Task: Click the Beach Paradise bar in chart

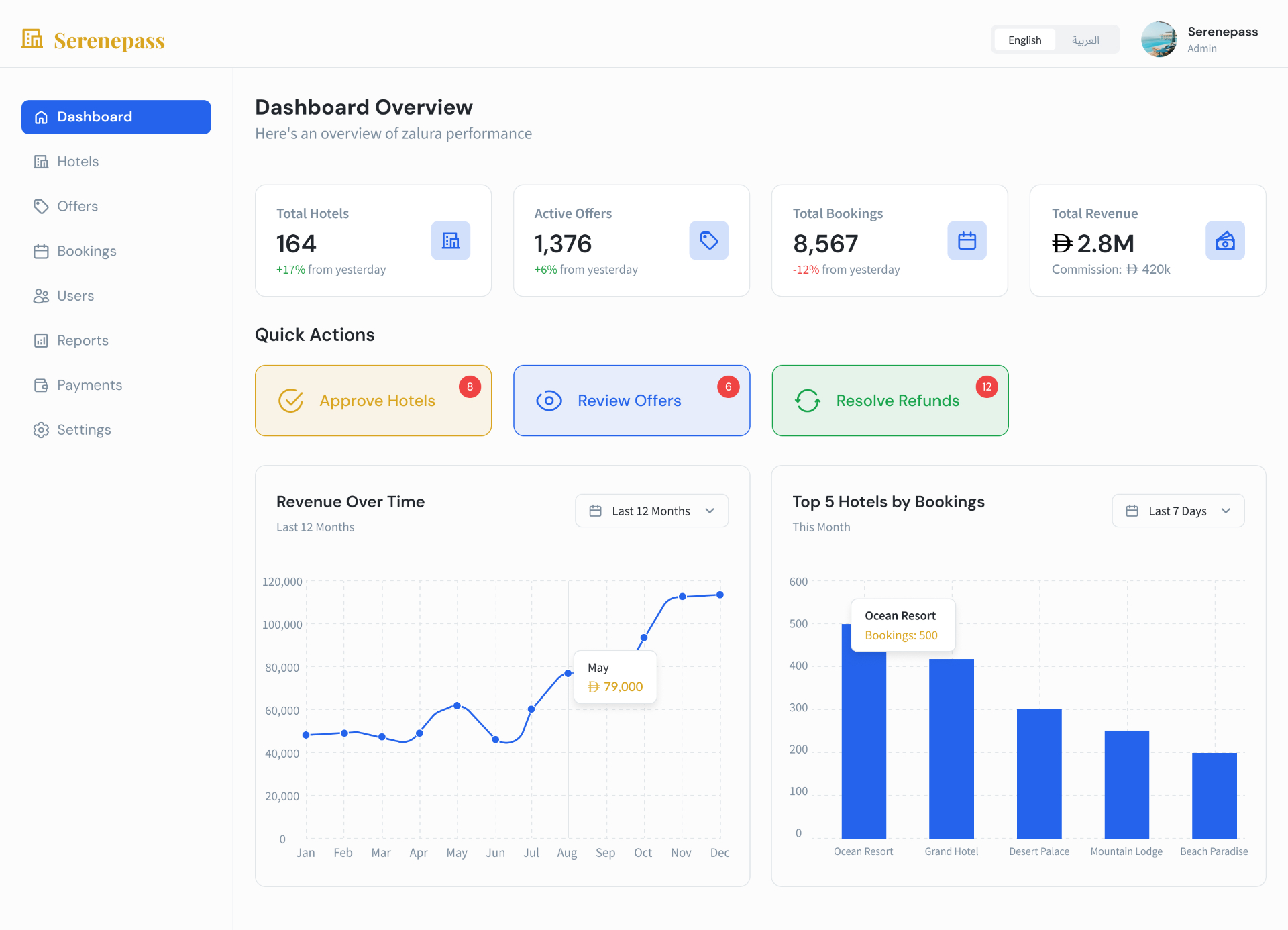Action: click(x=1214, y=796)
